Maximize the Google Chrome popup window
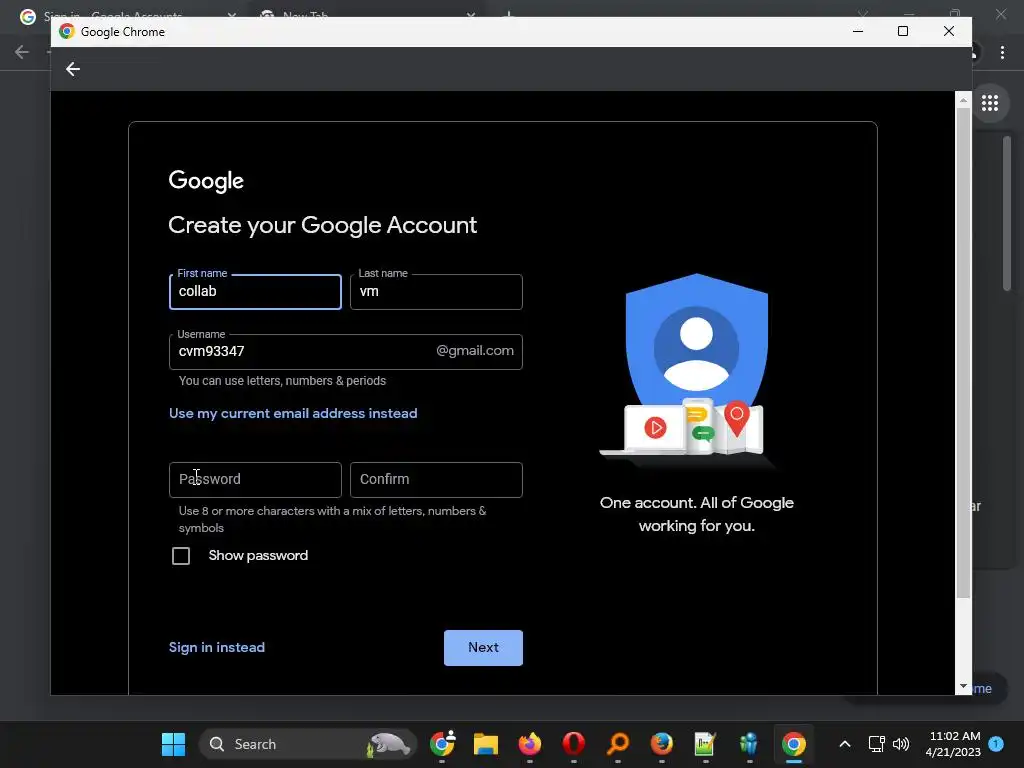Screen dimensions: 1024x768 coord(903,31)
